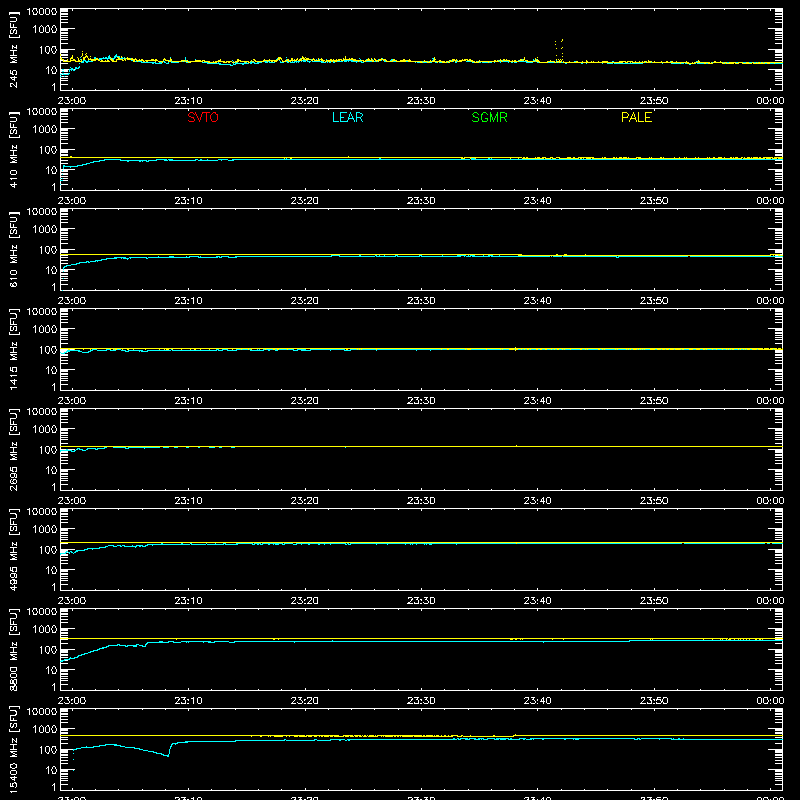The image size is (800, 800).
Task: Click the 23:20 time label below the 410 MHz plot
Action: [305, 201]
